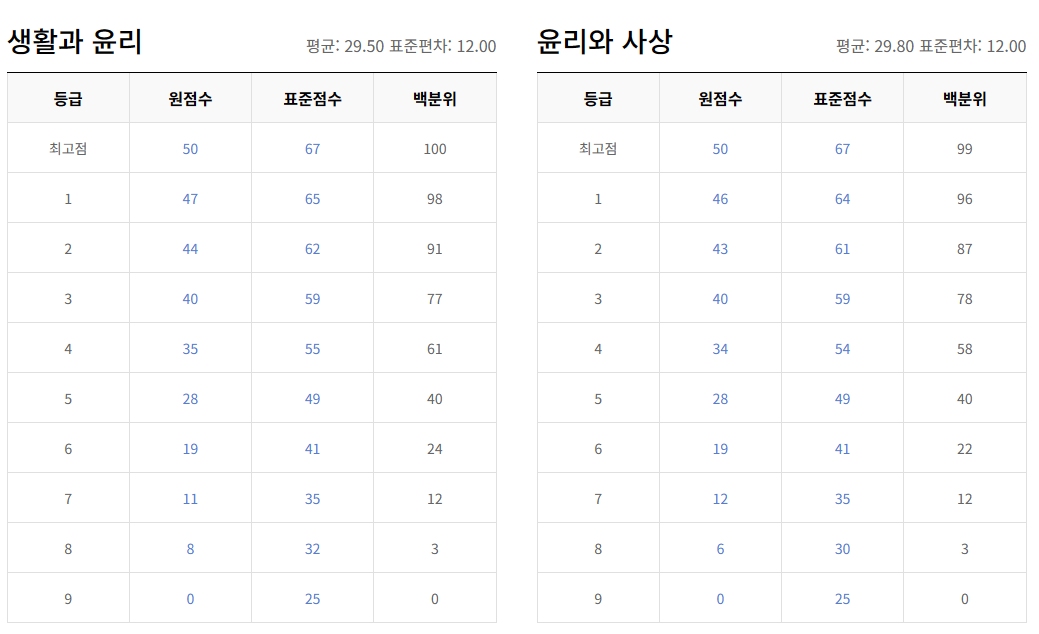
Task: Click 백분위 78 in 윤리와 사상 grade 3
Action: (x=965, y=299)
